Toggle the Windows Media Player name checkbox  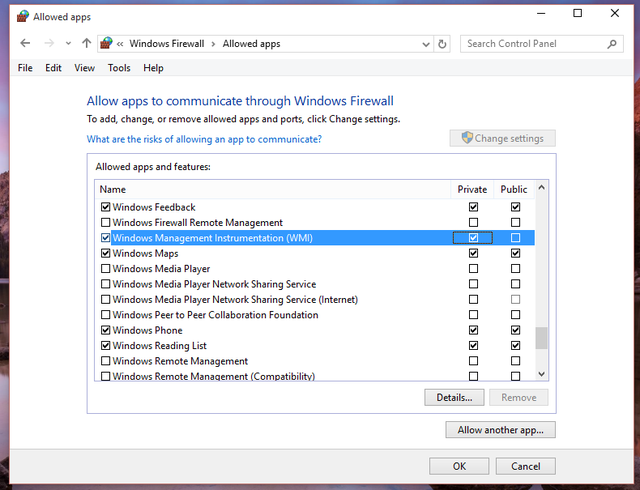(105, 269)
